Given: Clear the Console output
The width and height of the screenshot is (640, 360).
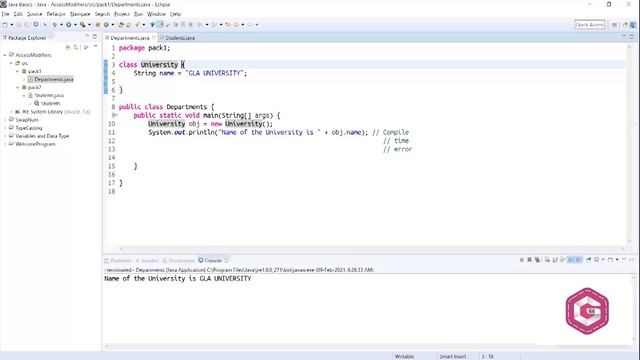Looking at the screenshot, I should point(547,260).
